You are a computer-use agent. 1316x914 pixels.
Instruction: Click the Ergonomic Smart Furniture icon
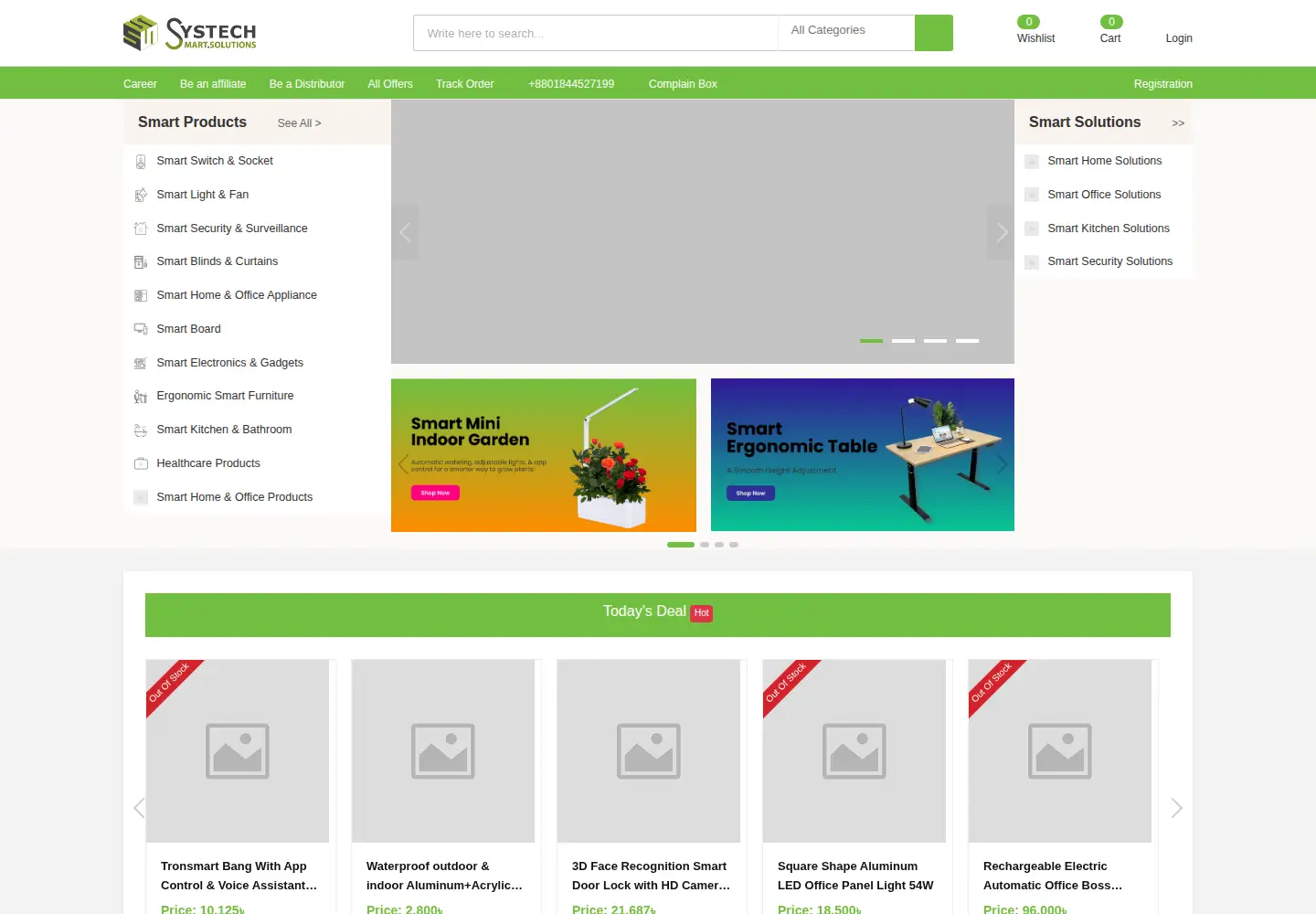tap(141, 397)
